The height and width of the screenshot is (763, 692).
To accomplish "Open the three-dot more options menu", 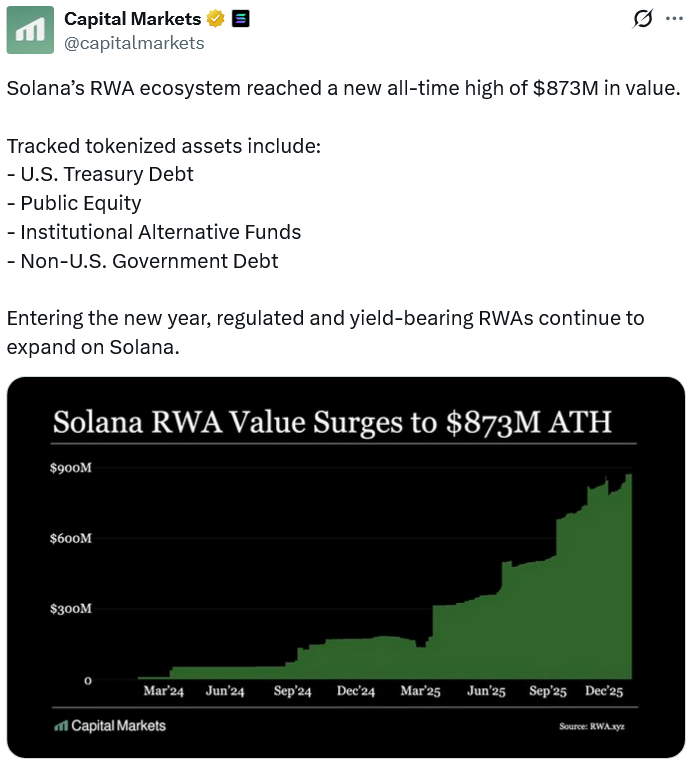I will pos(672,19).
